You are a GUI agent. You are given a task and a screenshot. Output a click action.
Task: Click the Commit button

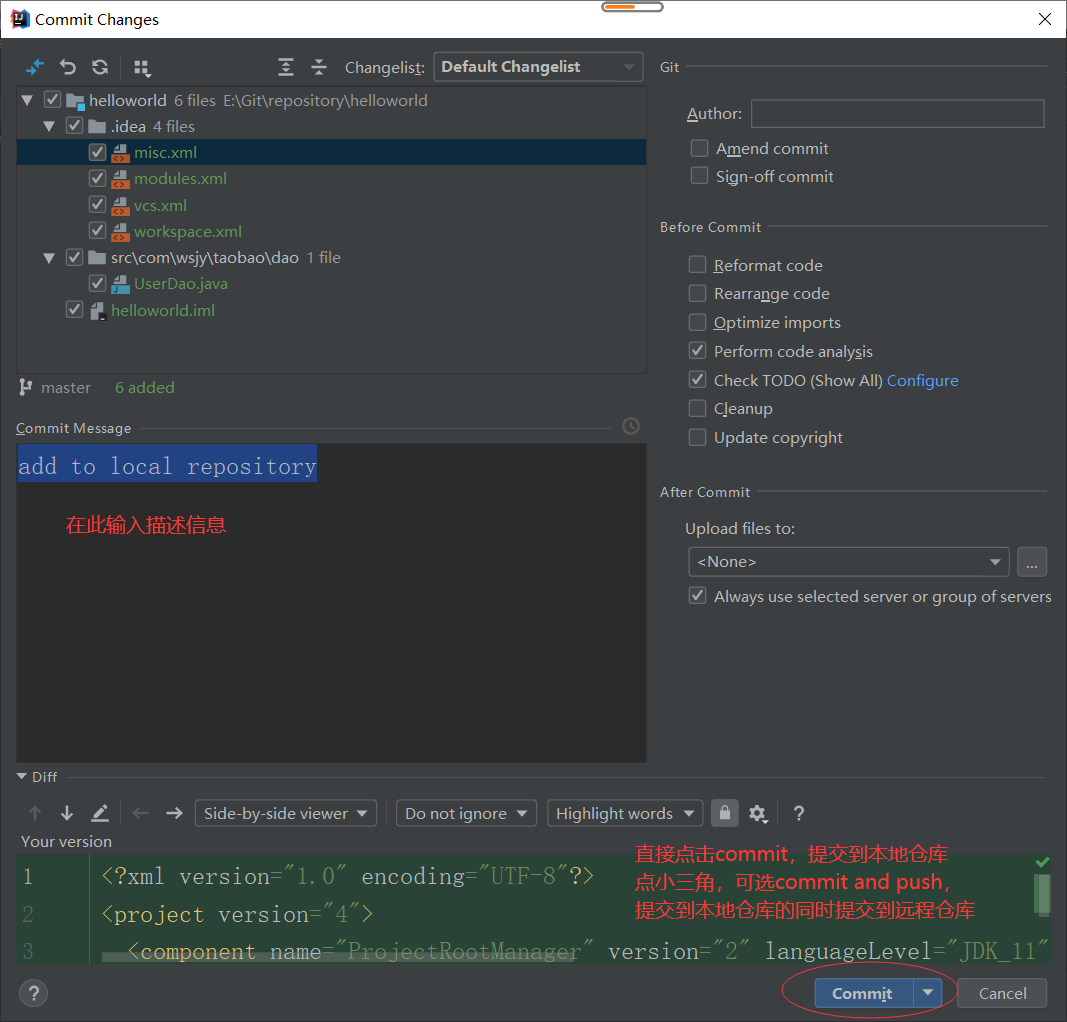click(864, 993)
